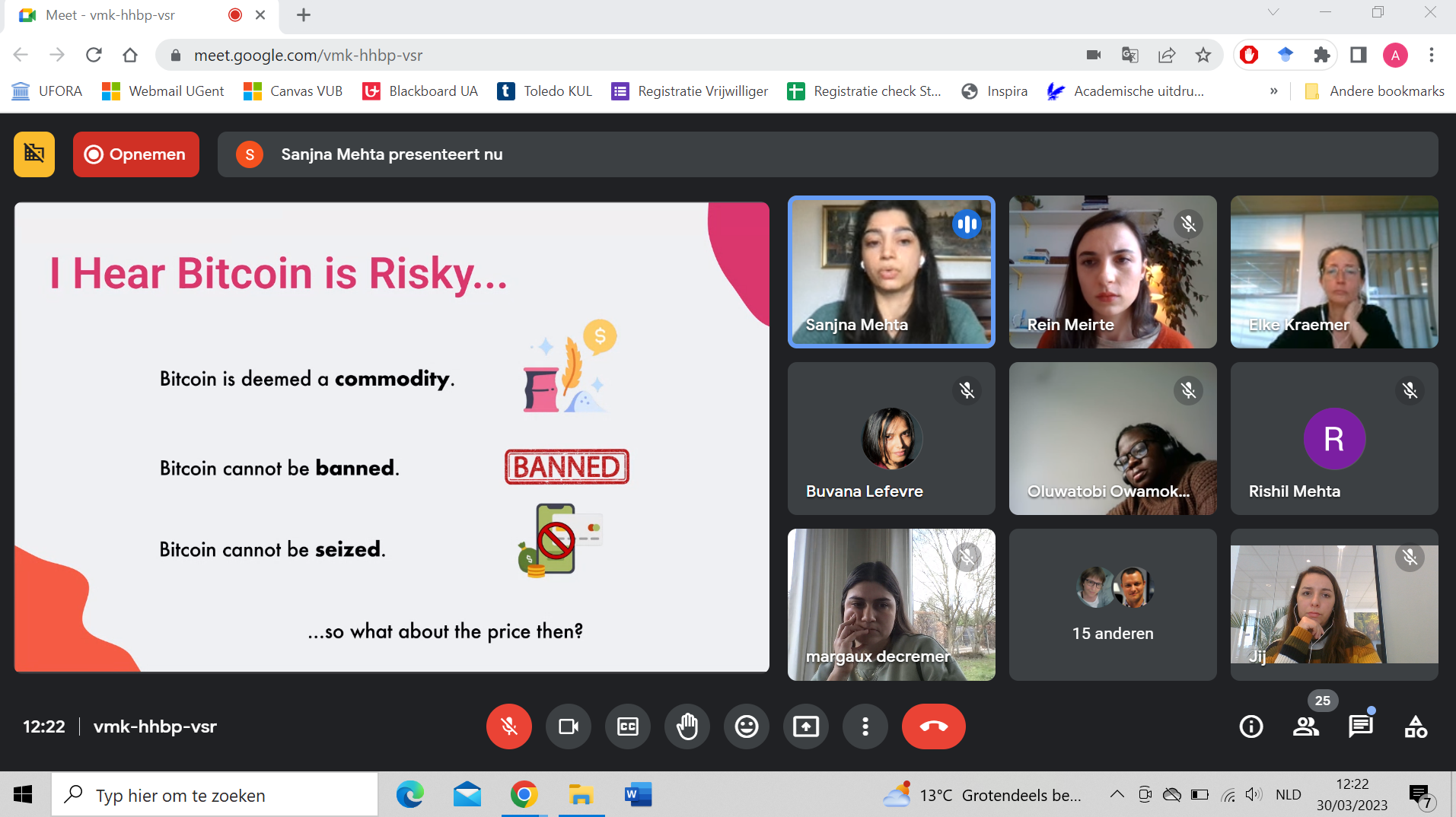Image resolution: width=1456 pixels, height=817 pixels.
Task: Go forward in browser history
Action: [57, 55]
